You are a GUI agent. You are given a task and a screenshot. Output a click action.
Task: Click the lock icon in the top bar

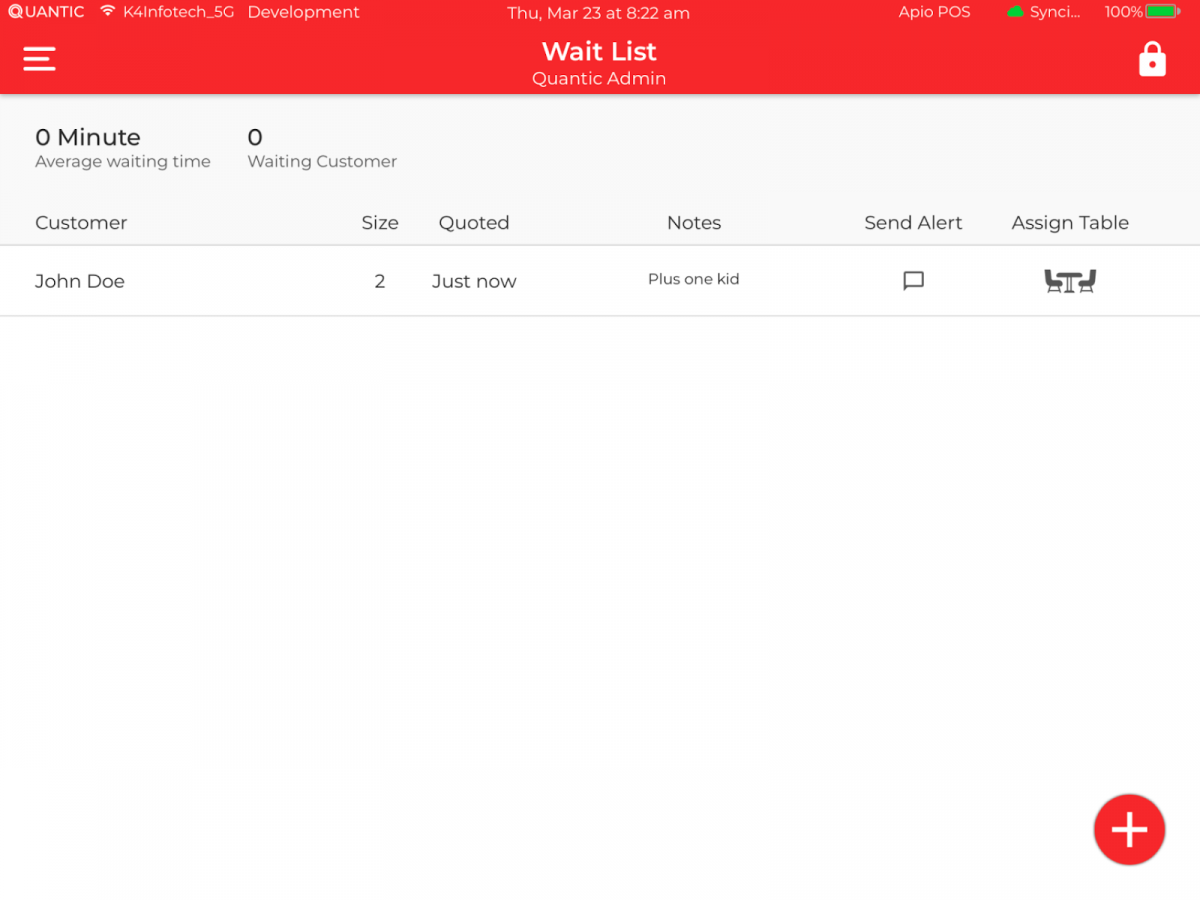(x=1152, y=58)
